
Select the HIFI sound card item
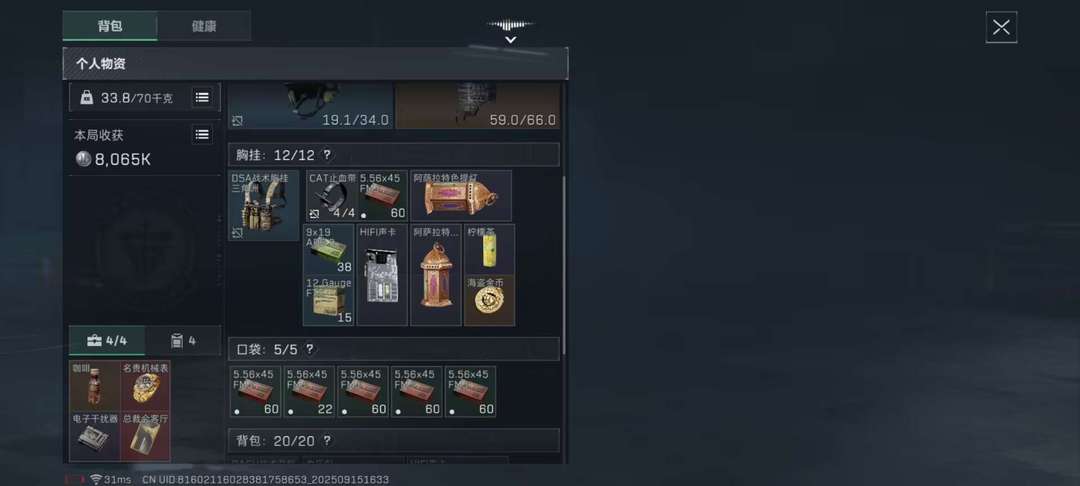382,275
